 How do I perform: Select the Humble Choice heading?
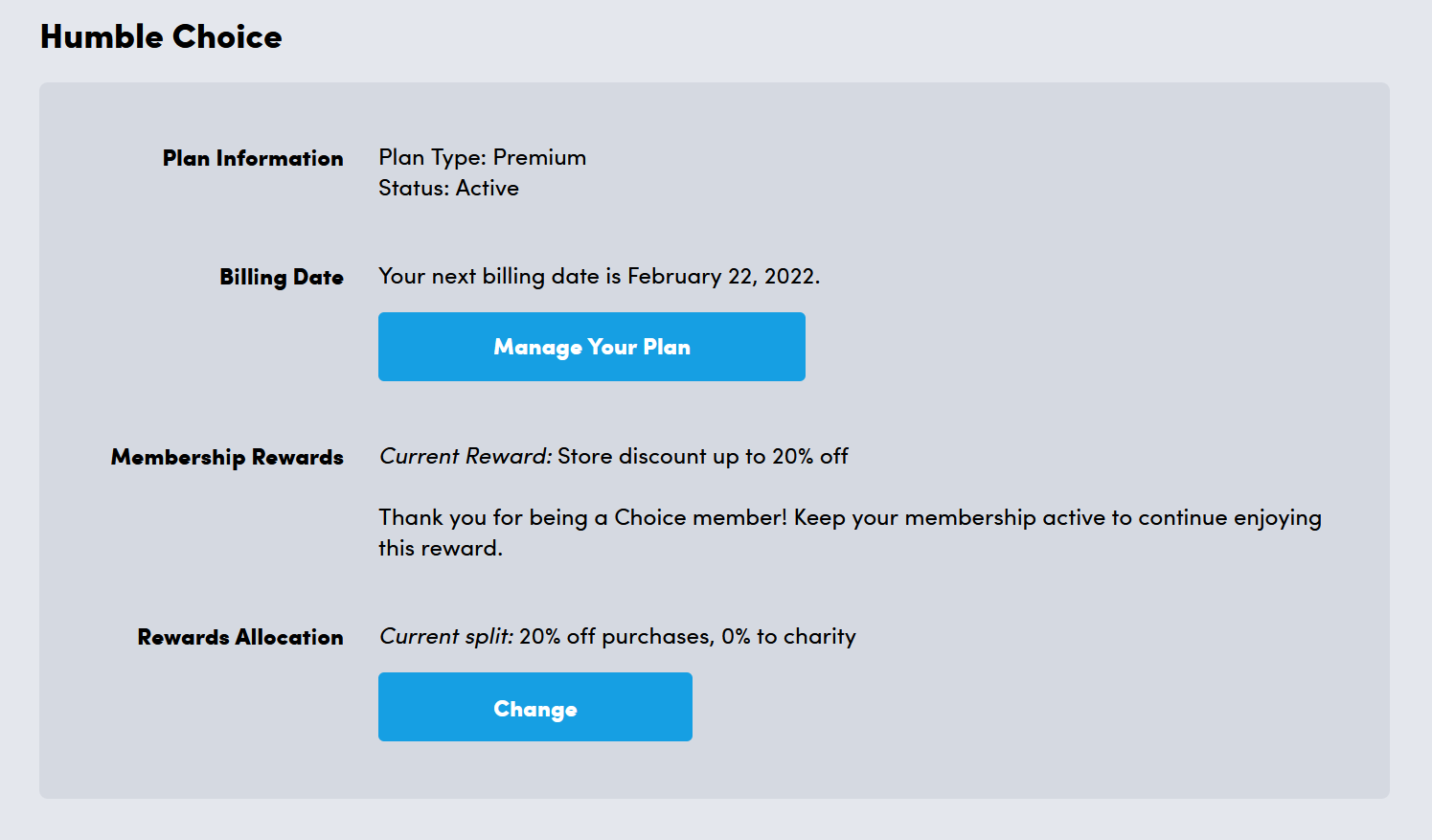161,36
